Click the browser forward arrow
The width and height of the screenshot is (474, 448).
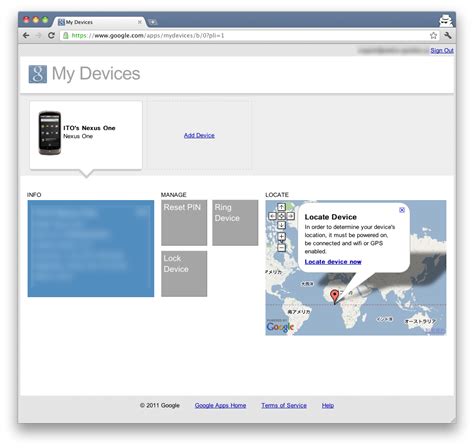[x=38, y=35]
